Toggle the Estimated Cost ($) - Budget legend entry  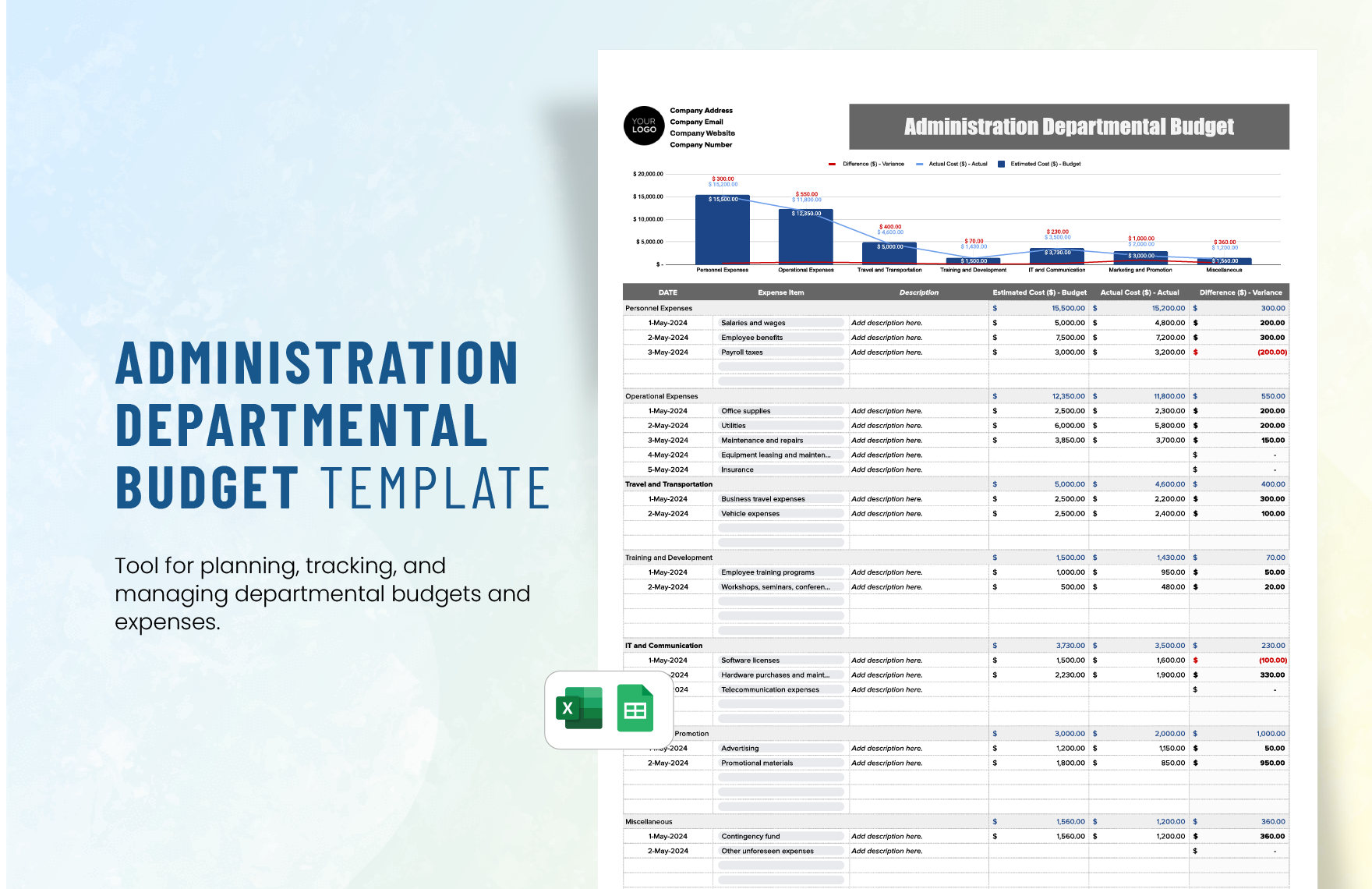[x=1041, y=164]
